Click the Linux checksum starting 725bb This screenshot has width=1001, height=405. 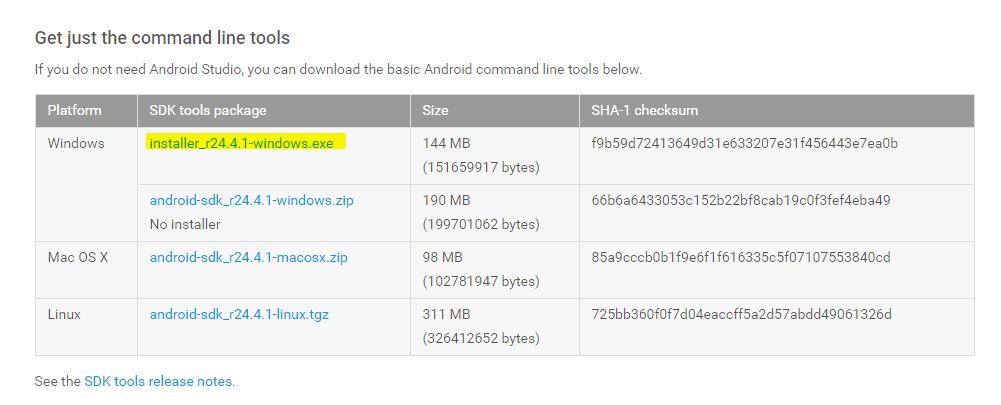(742, 314)
